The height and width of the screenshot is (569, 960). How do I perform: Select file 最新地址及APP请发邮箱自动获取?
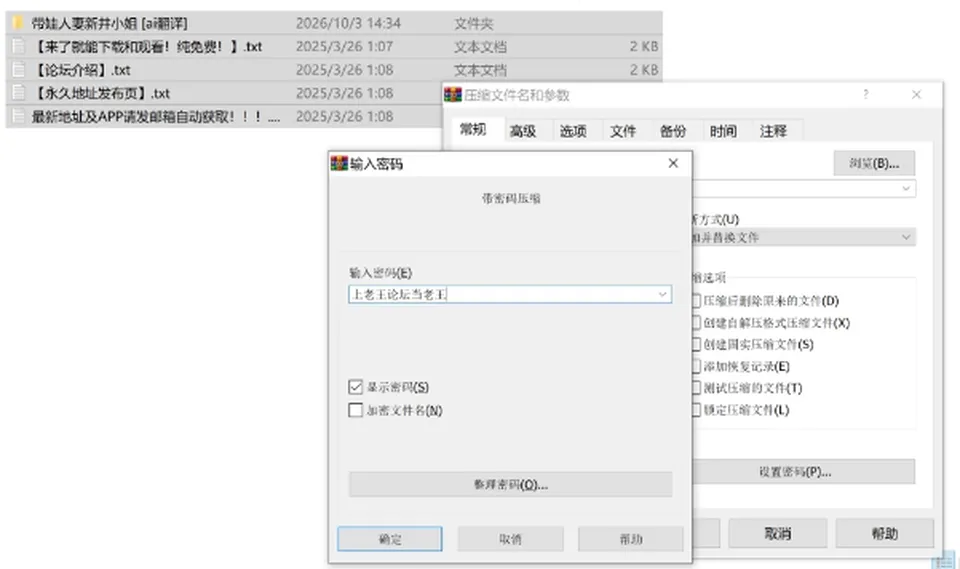click(x=156, y=116)
